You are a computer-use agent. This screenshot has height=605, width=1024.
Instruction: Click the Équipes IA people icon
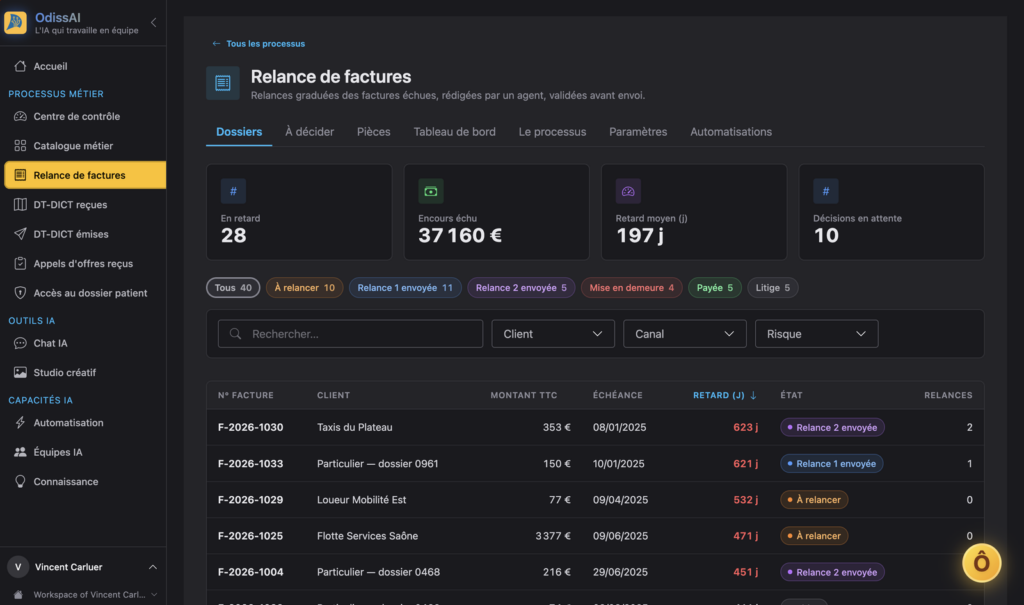pos(20,452)
